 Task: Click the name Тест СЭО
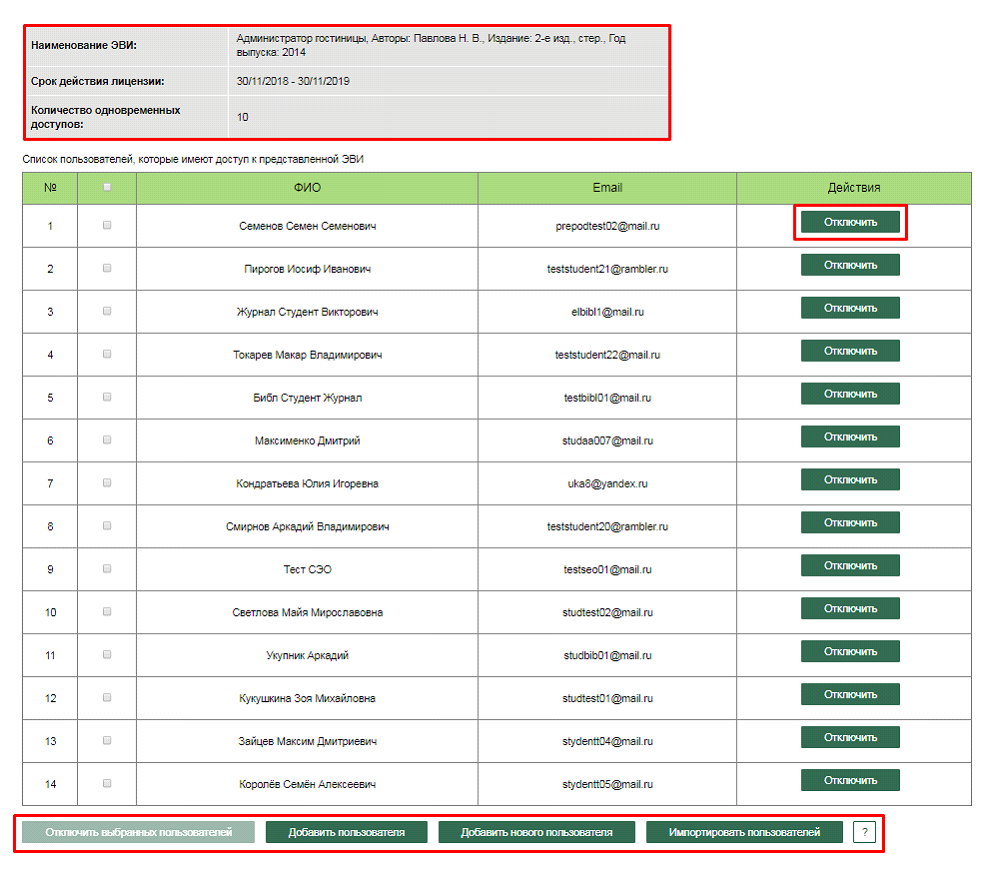307,570
